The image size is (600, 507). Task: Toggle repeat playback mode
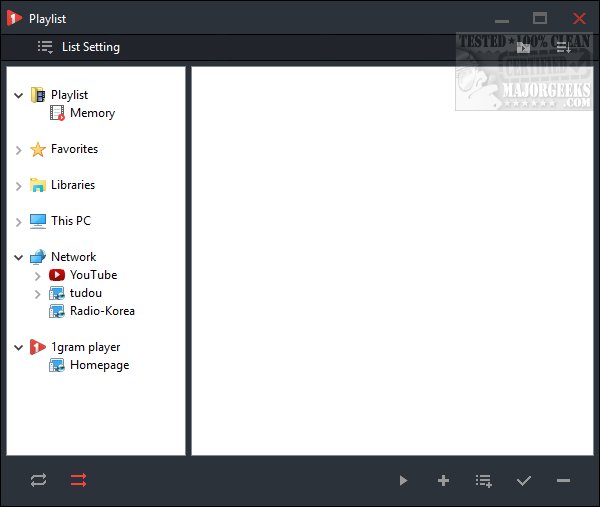click(x=39, y=480)
